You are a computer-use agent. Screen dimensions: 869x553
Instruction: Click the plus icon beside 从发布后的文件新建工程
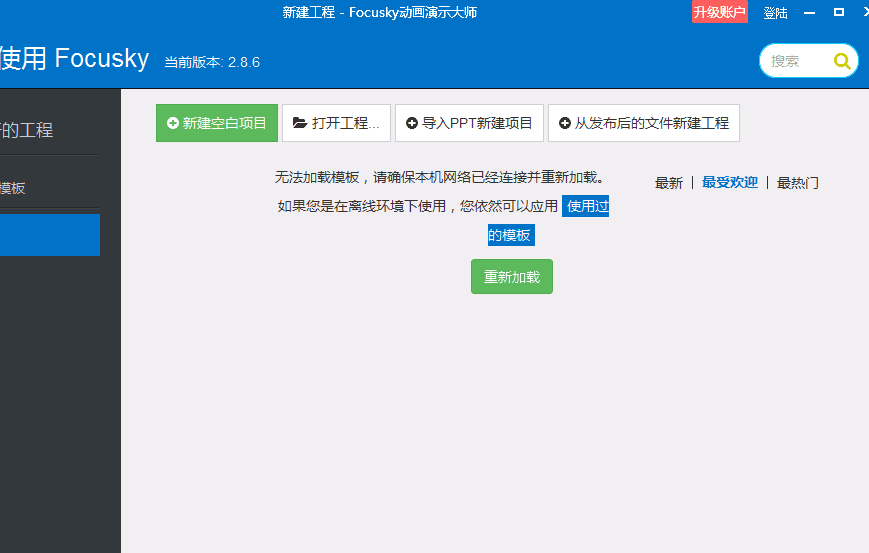coord(564,123)
